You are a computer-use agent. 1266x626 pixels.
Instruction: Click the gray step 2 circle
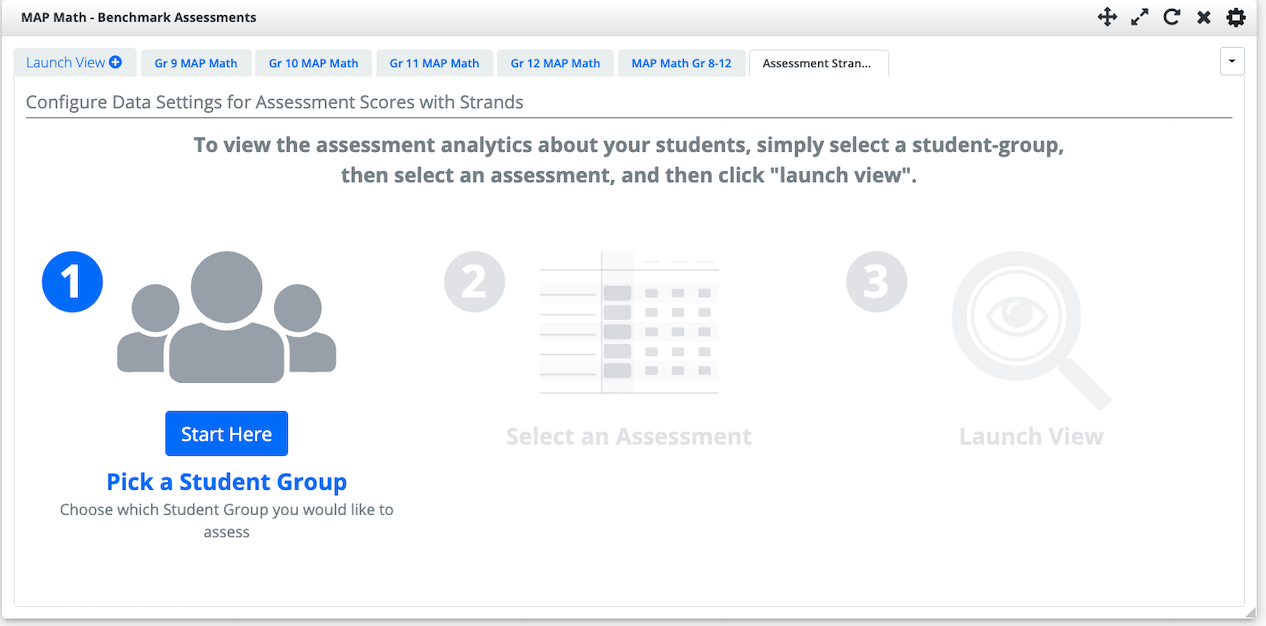click(x=474, y=281)
